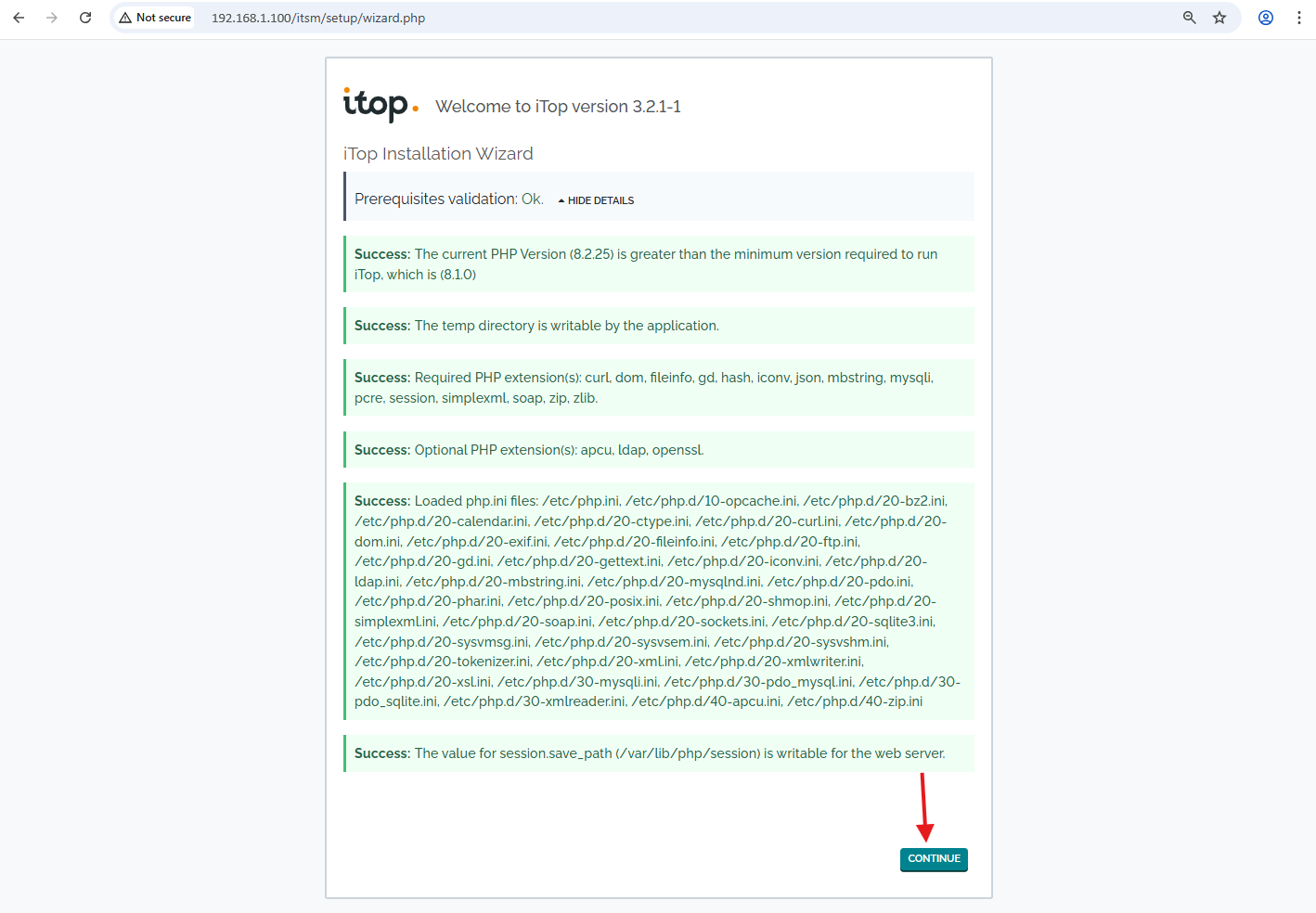
Task: Open the browser three-dot menu
Action: pos(1299,18)
